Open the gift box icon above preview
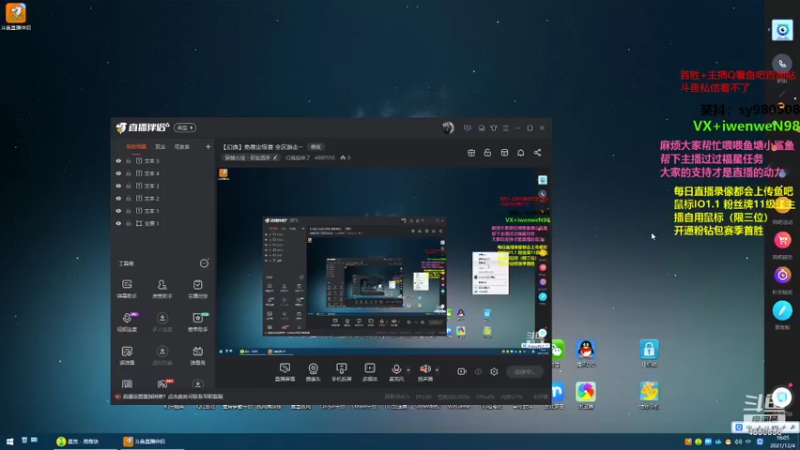The image size is (800, 450). 471,153
